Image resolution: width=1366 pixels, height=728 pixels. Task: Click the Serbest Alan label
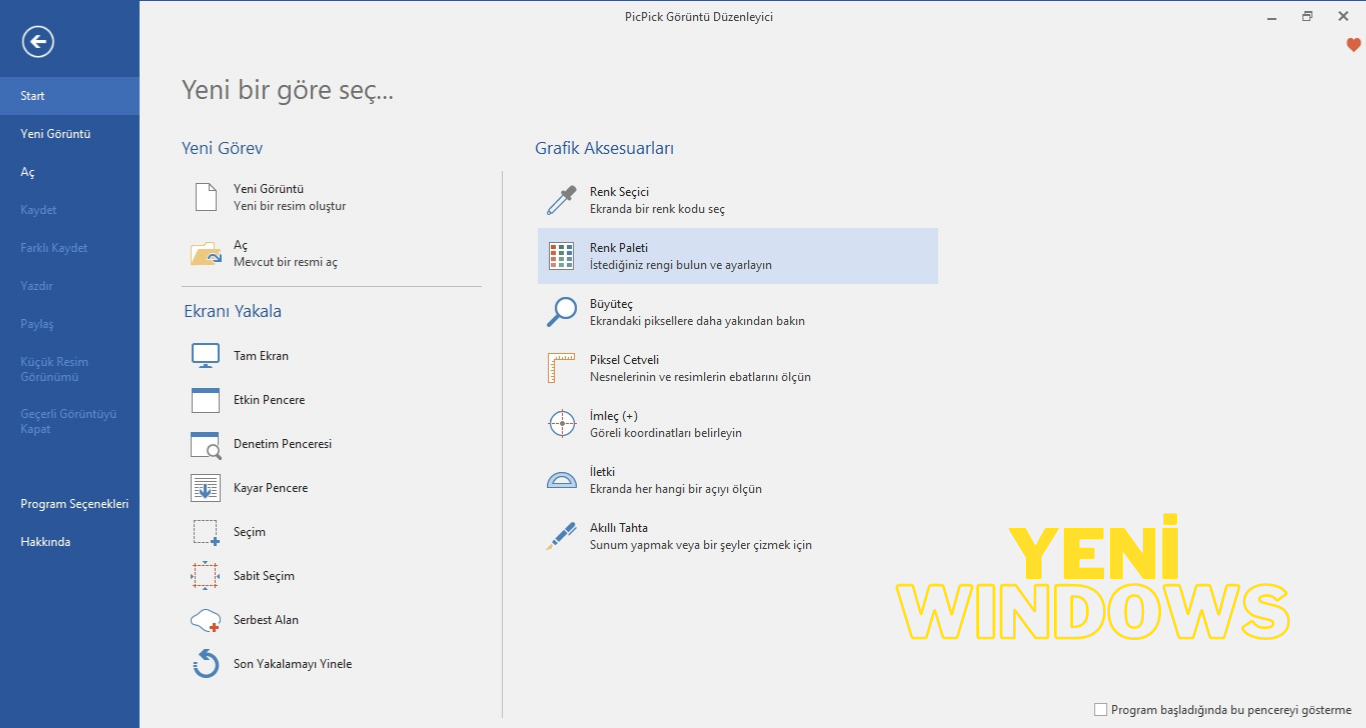pyautogui.click(x=266, y=620)
